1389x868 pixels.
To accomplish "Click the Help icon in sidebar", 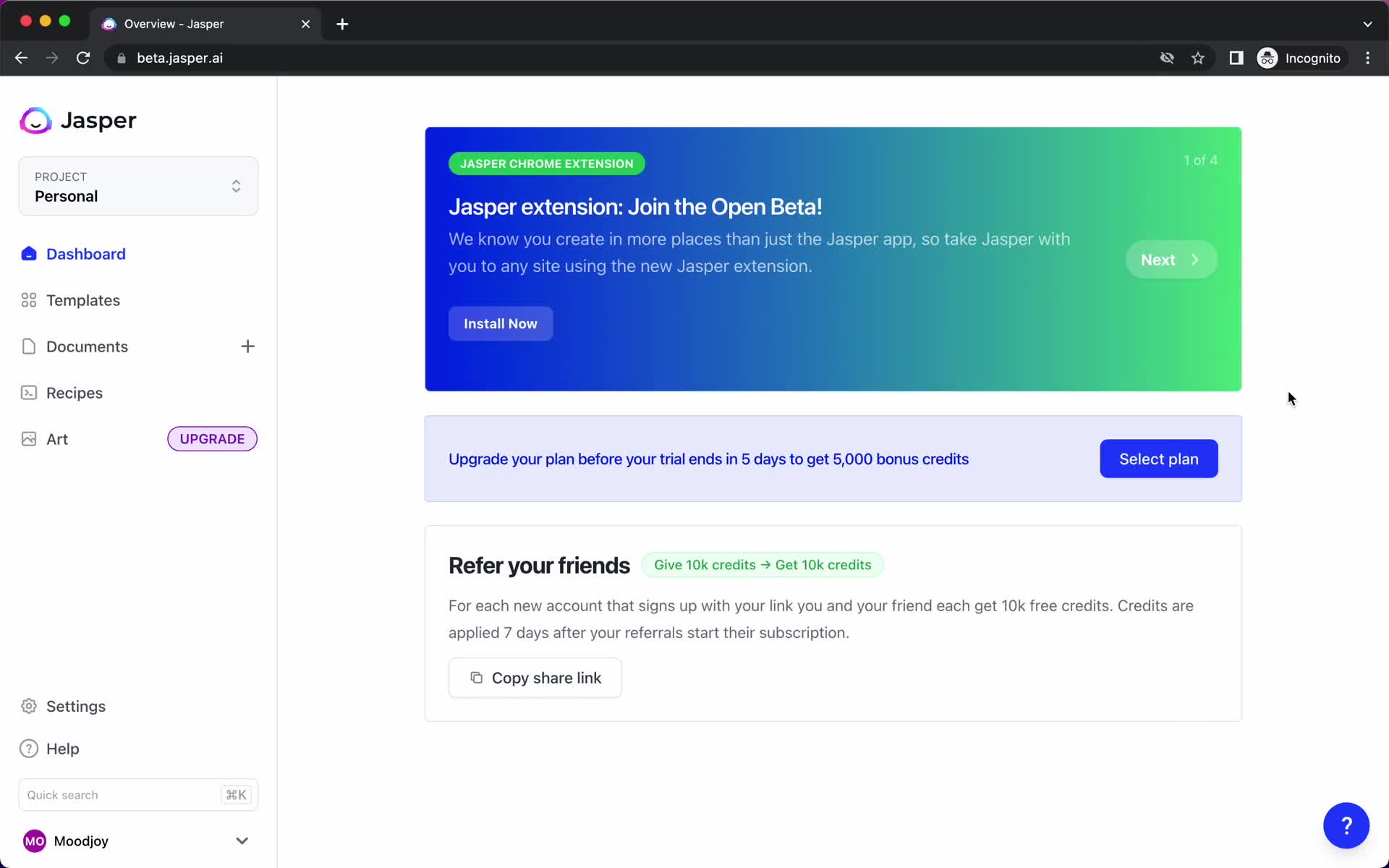I will point(28,748).
